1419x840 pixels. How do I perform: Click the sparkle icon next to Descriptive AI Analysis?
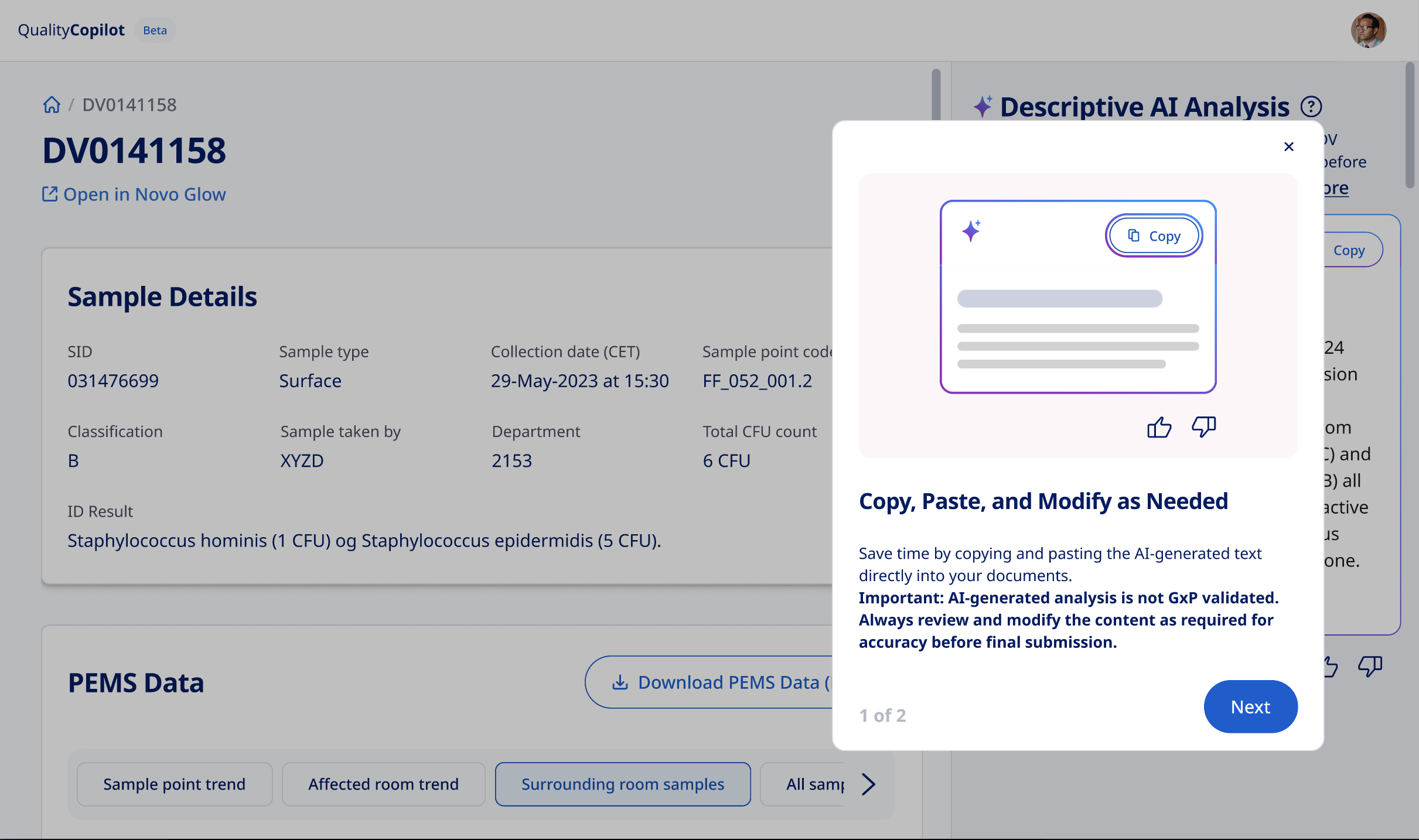tap(982, 106)
